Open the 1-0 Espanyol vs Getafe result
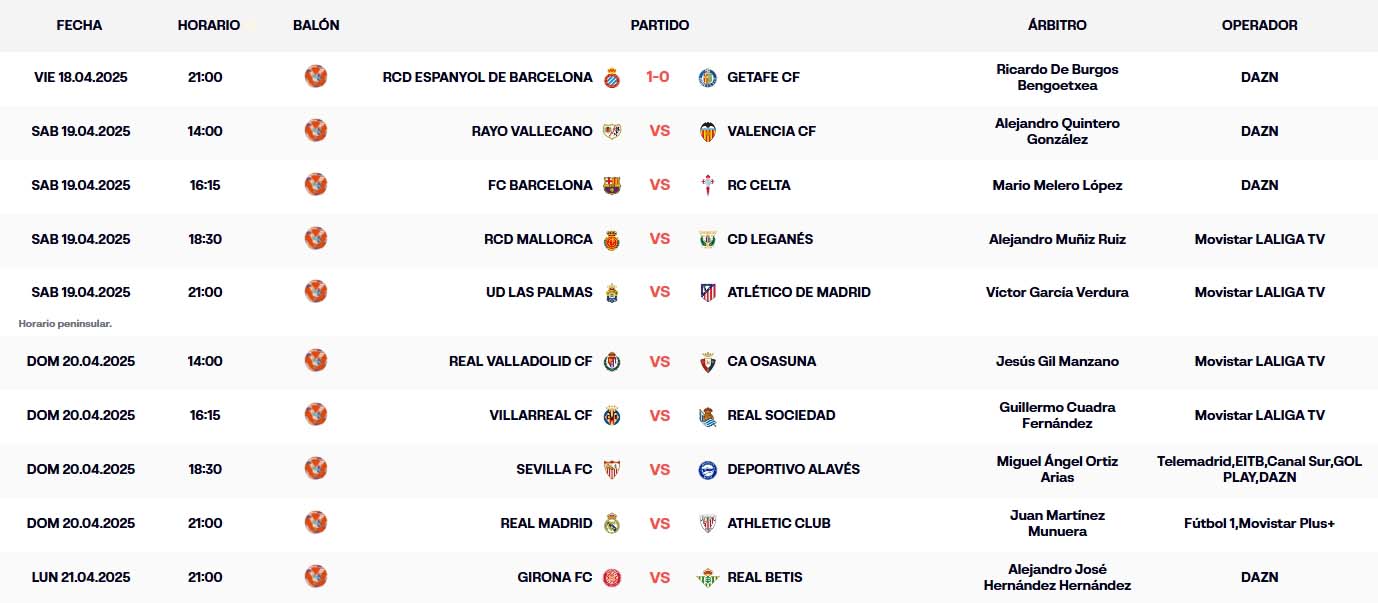Image resolution: width=1378 pixels, height=603 pixels. [658, 77]
